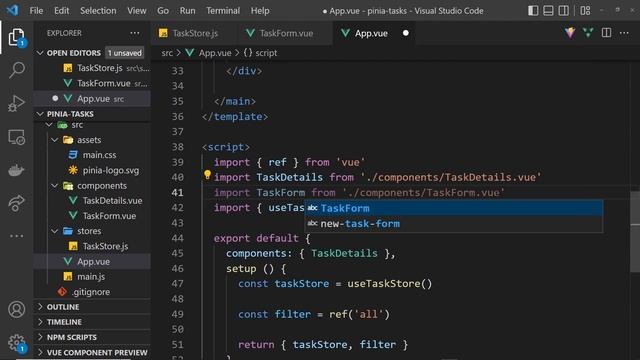The width and height of the screenshot is (640, 360).
Task: Open the Help menu
Action: [x=260, y=11]
